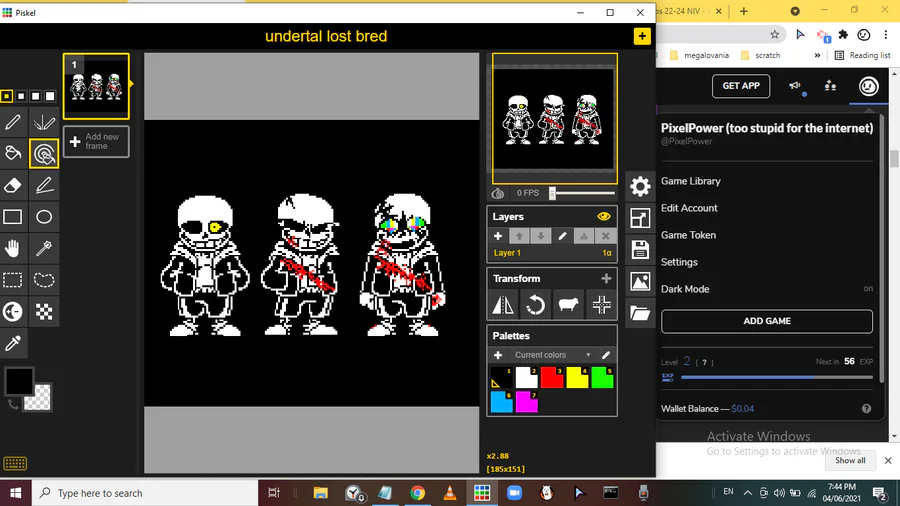Toggle Dark Mode setting
This screenshot has height=506, width=900.
(x=766, y=289)
